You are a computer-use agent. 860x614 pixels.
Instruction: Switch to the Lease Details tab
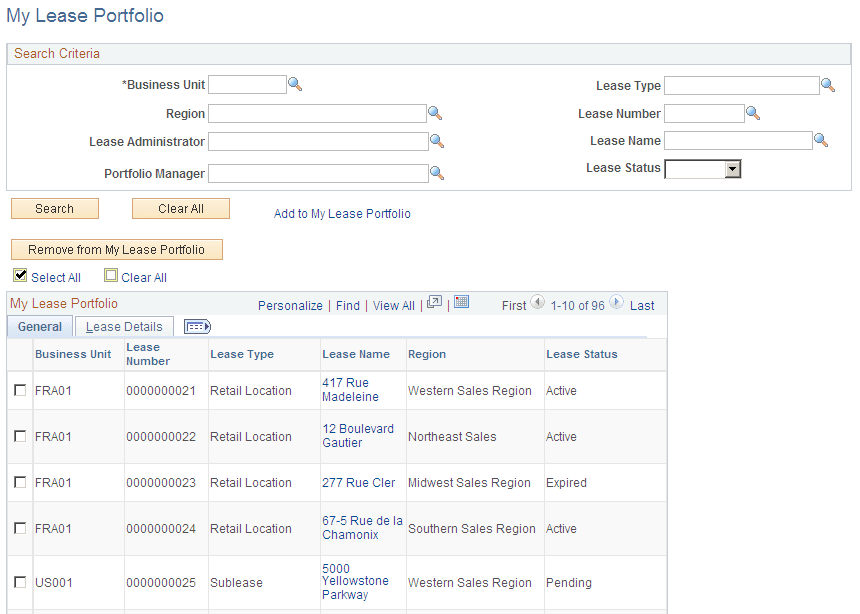tap(123, 326)
